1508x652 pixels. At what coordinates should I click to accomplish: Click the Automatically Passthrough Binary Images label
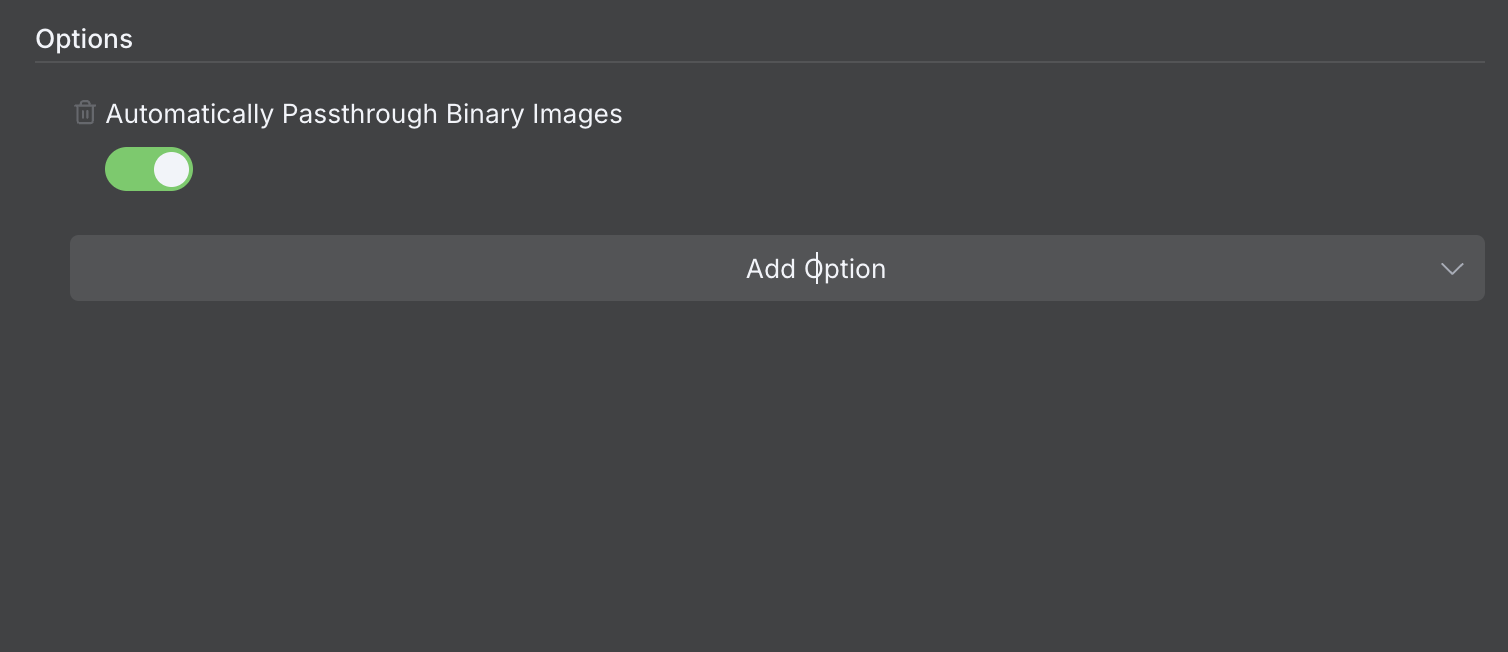(x=364, y=114)
